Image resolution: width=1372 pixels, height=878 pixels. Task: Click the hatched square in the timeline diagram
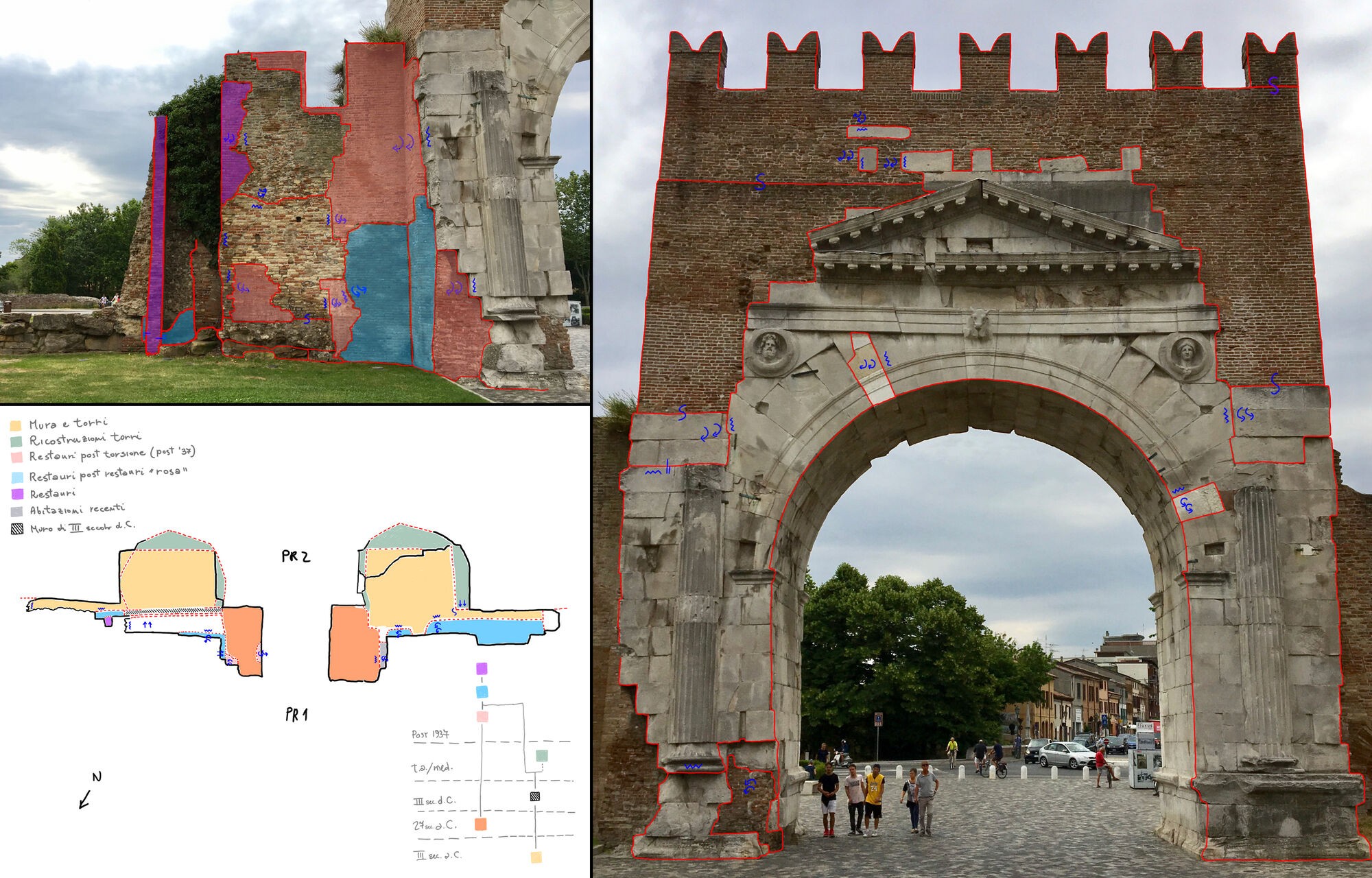(x=535, y=796)
